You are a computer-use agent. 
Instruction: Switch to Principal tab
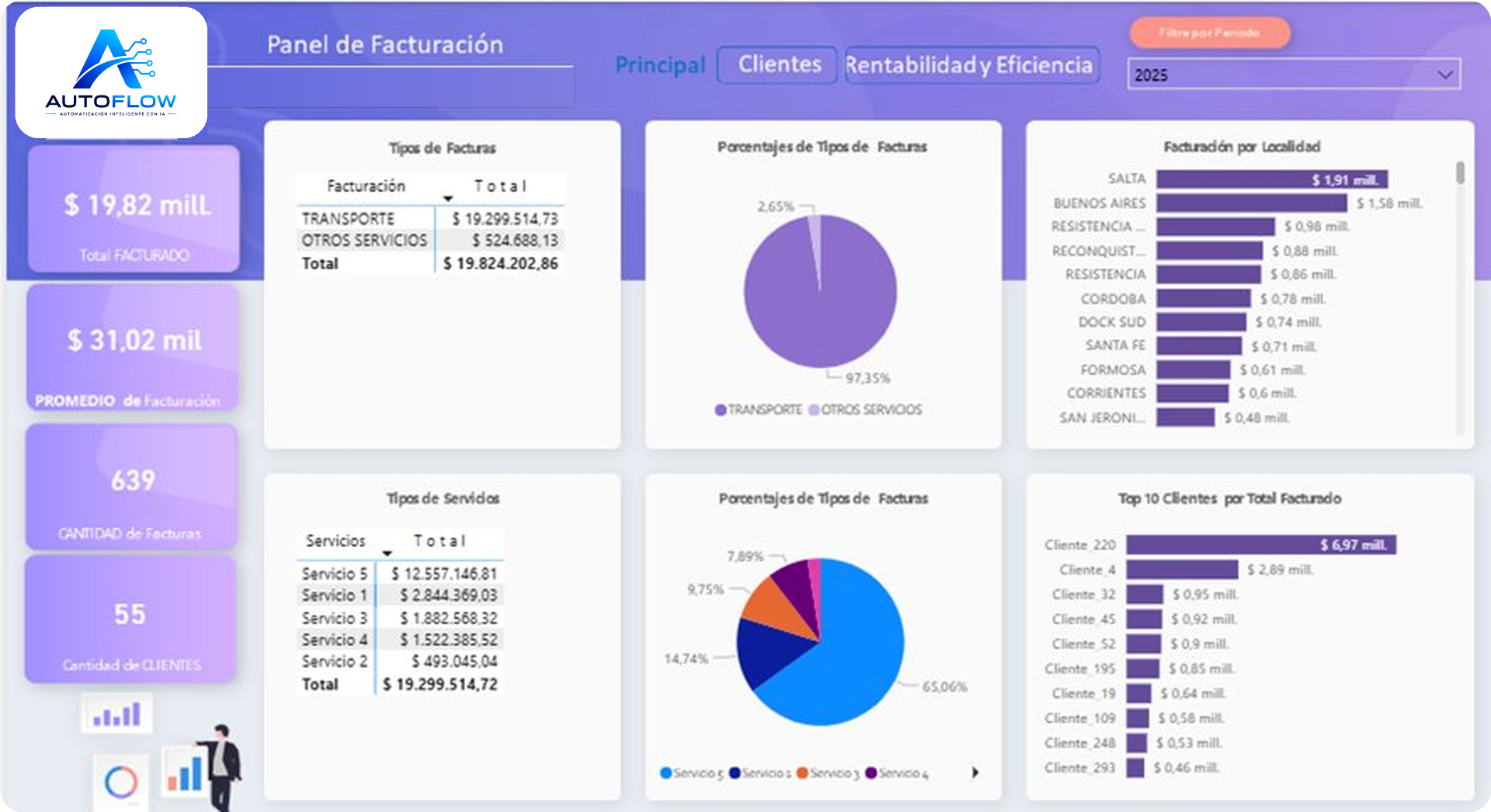660,64
